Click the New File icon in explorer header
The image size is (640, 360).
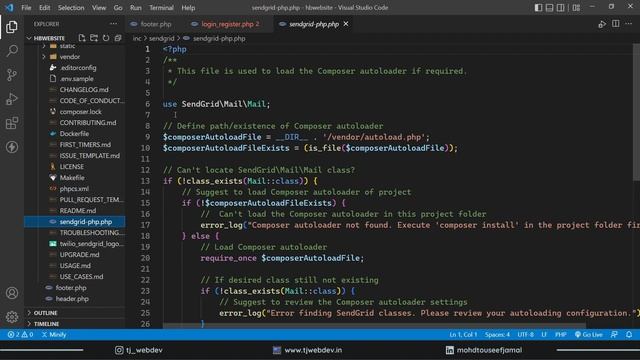pyautogui.click(x=82, y=38)
